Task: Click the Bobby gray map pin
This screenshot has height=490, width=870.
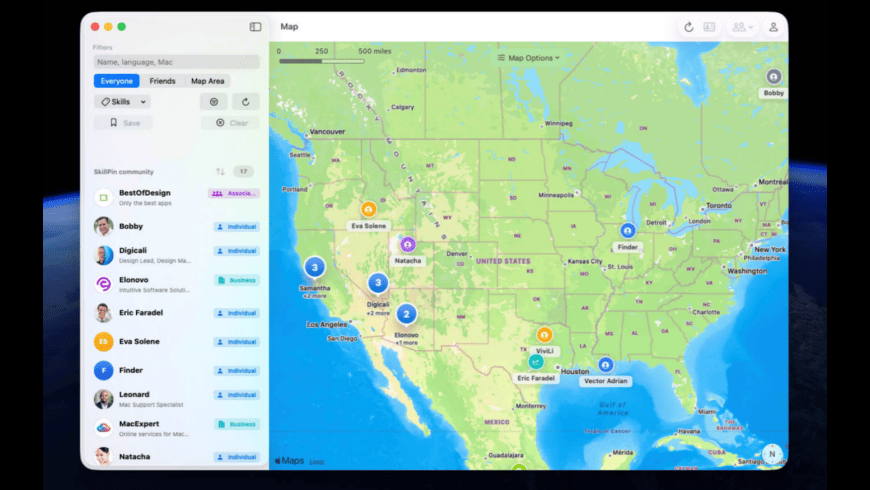Action: [773, 77]
